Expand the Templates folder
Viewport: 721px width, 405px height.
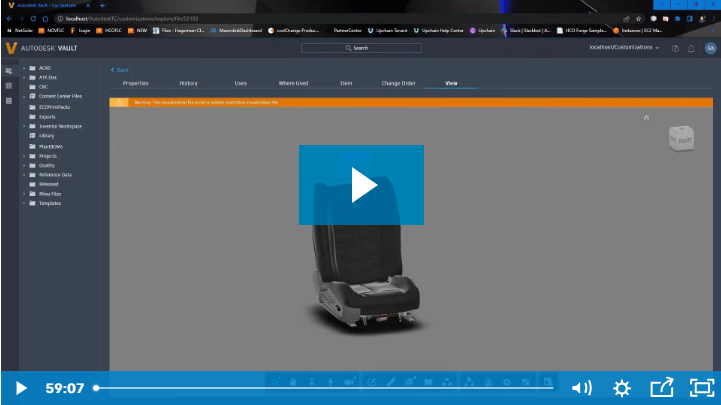[24, 203]
